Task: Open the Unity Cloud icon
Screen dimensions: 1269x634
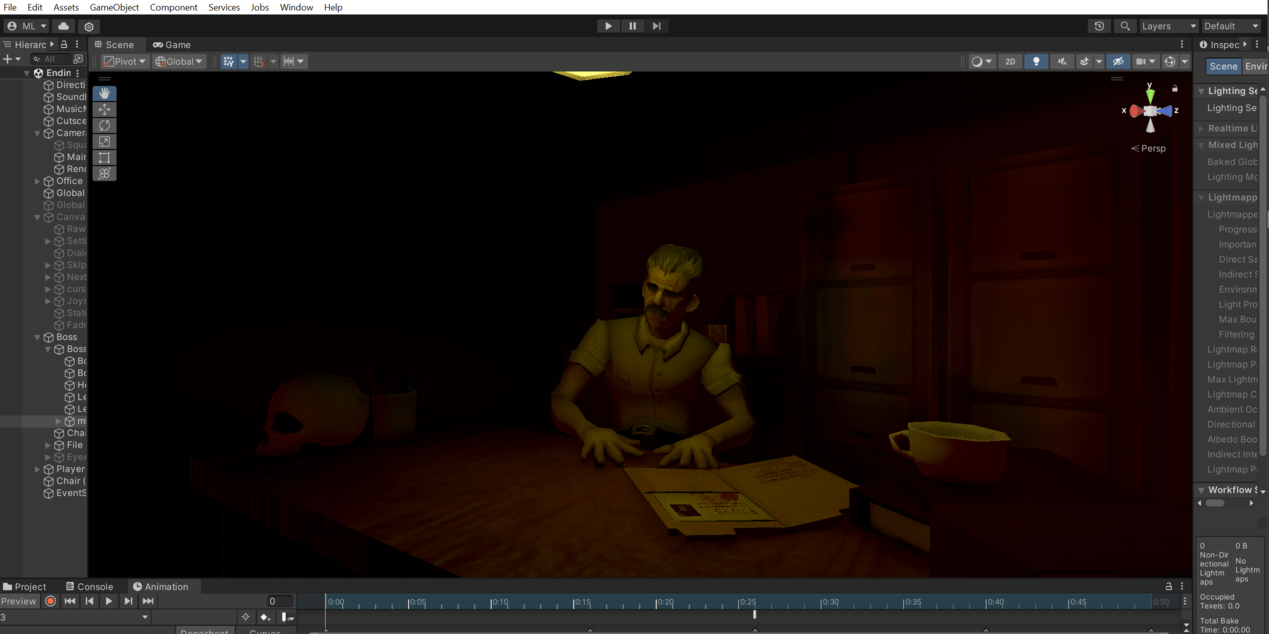Action: click(64, 26)
